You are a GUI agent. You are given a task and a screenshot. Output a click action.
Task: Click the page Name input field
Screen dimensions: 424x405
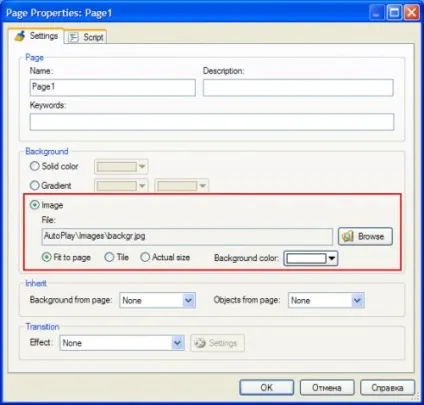coord(113,88)
